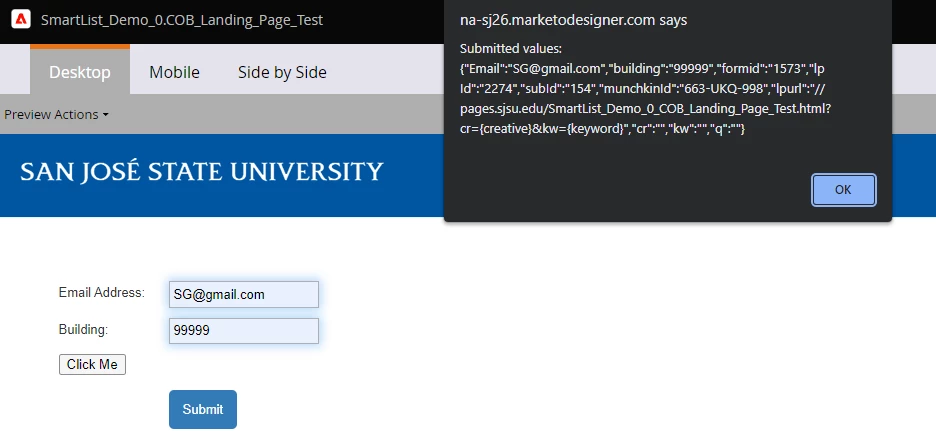Submit the form with Submit button

click(x=203, y=409)
